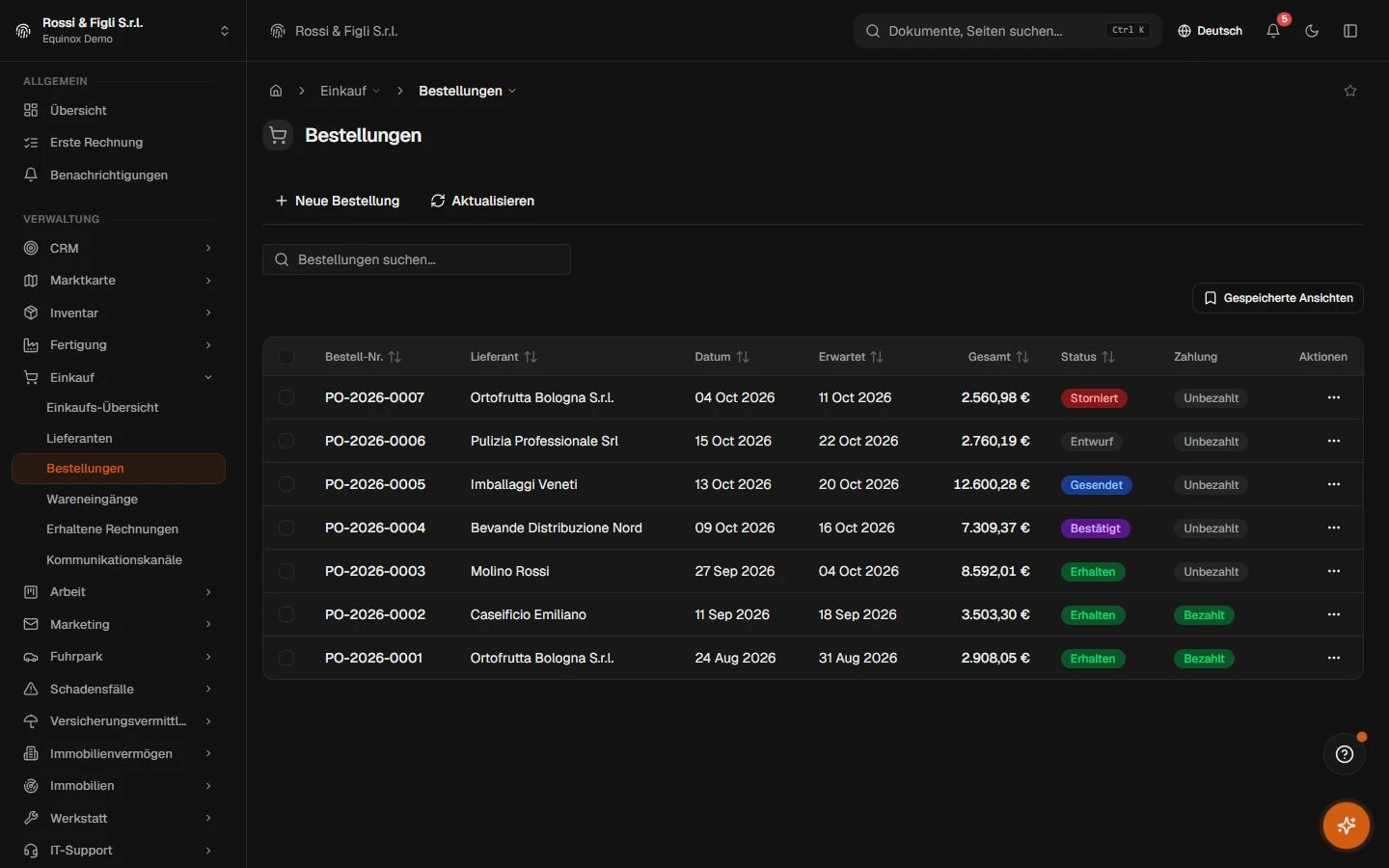This screenshot has height=868, width=1389.
Task: Tick the checkbox for PO-2026-0006
Action: click(x=286, y=441)
